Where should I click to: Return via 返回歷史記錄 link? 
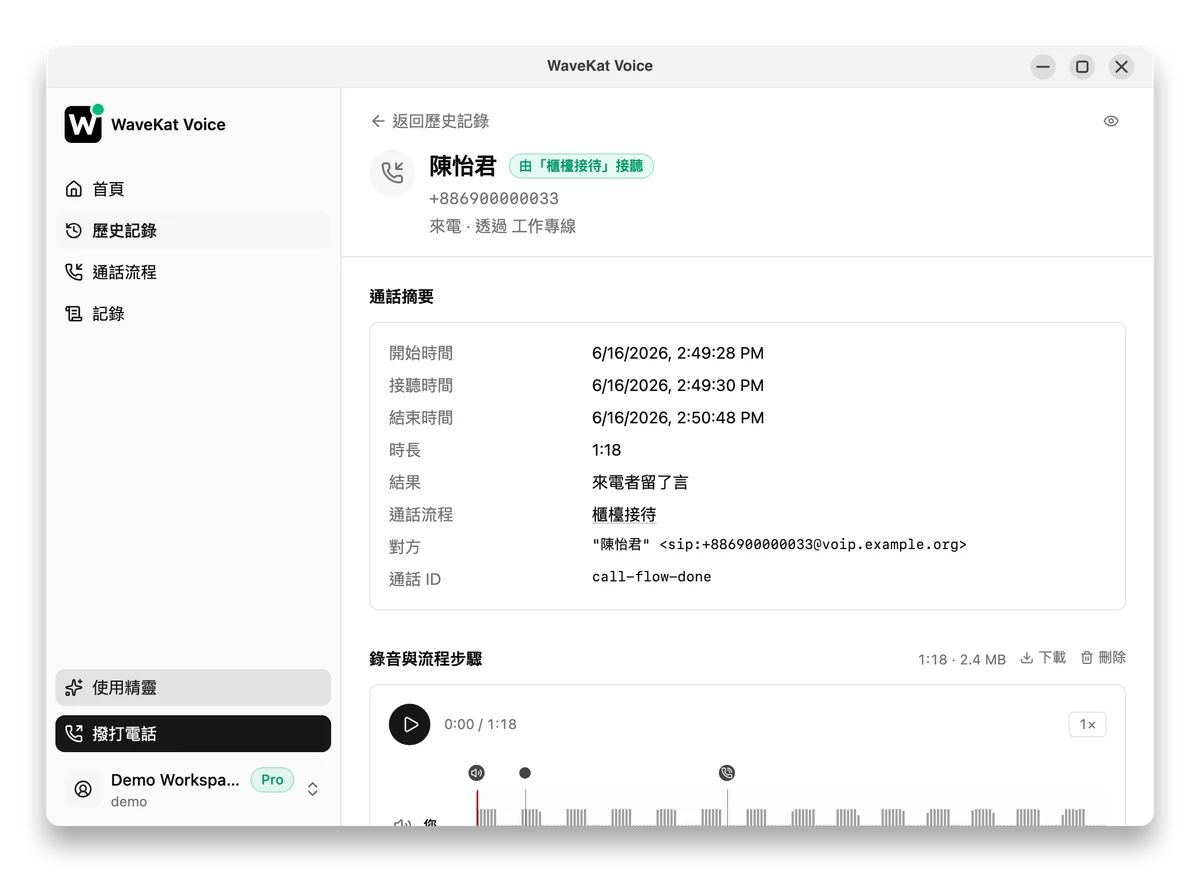coord(430,121)
